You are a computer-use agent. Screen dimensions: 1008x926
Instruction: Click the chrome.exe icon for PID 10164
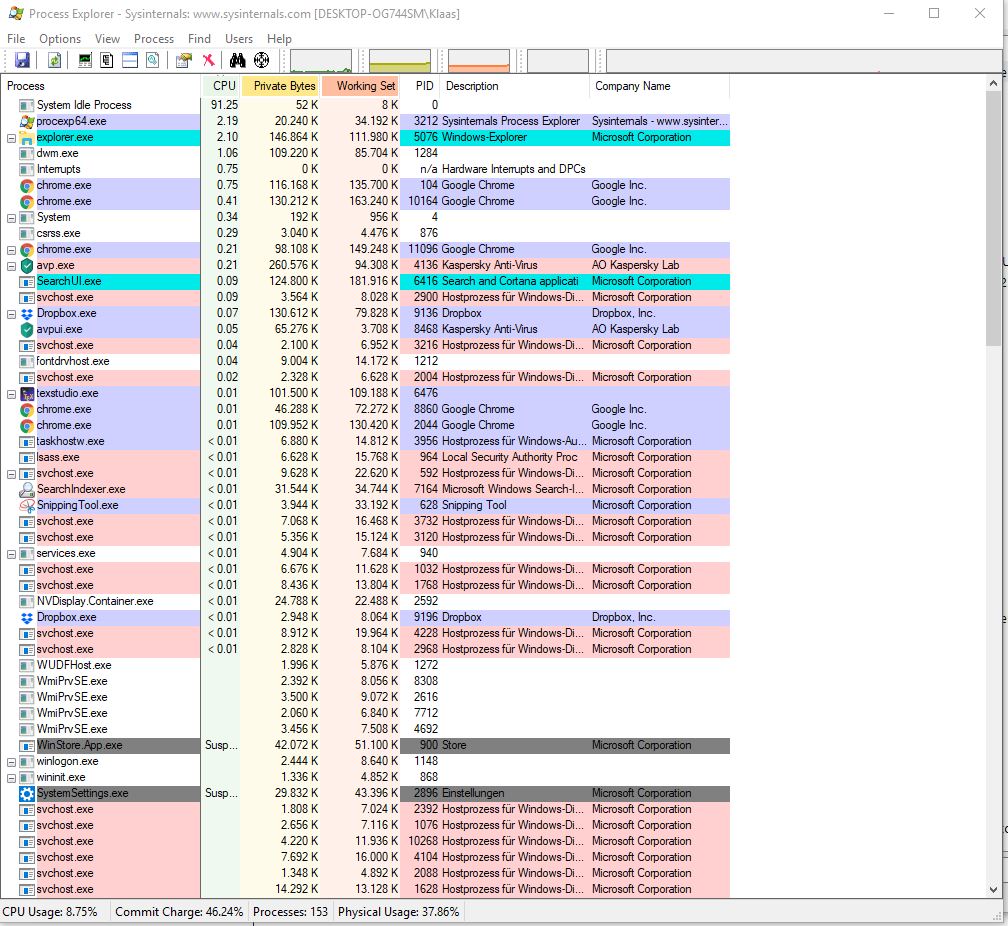pyautogui.click(x=26, y=201)
